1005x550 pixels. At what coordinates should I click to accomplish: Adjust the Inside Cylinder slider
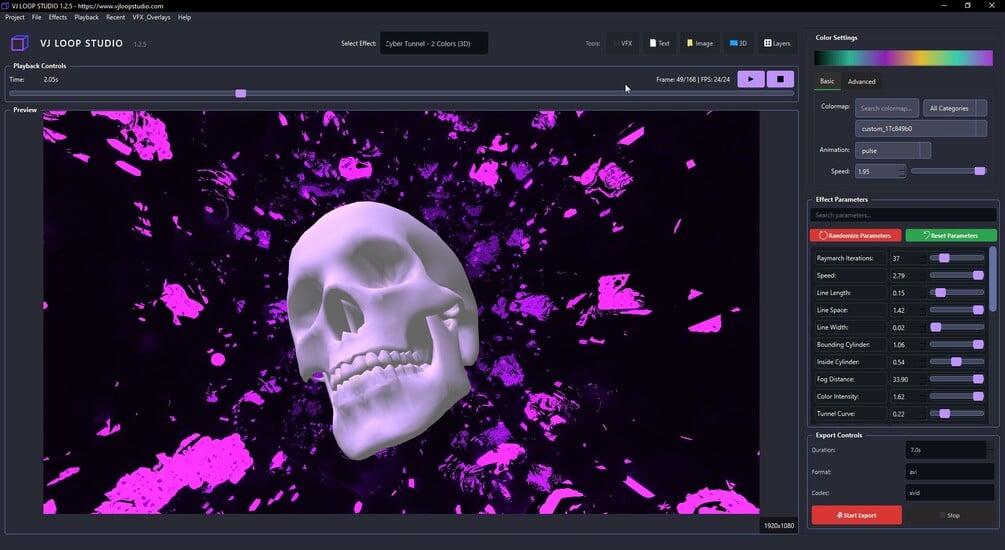[x=956, y=362]
